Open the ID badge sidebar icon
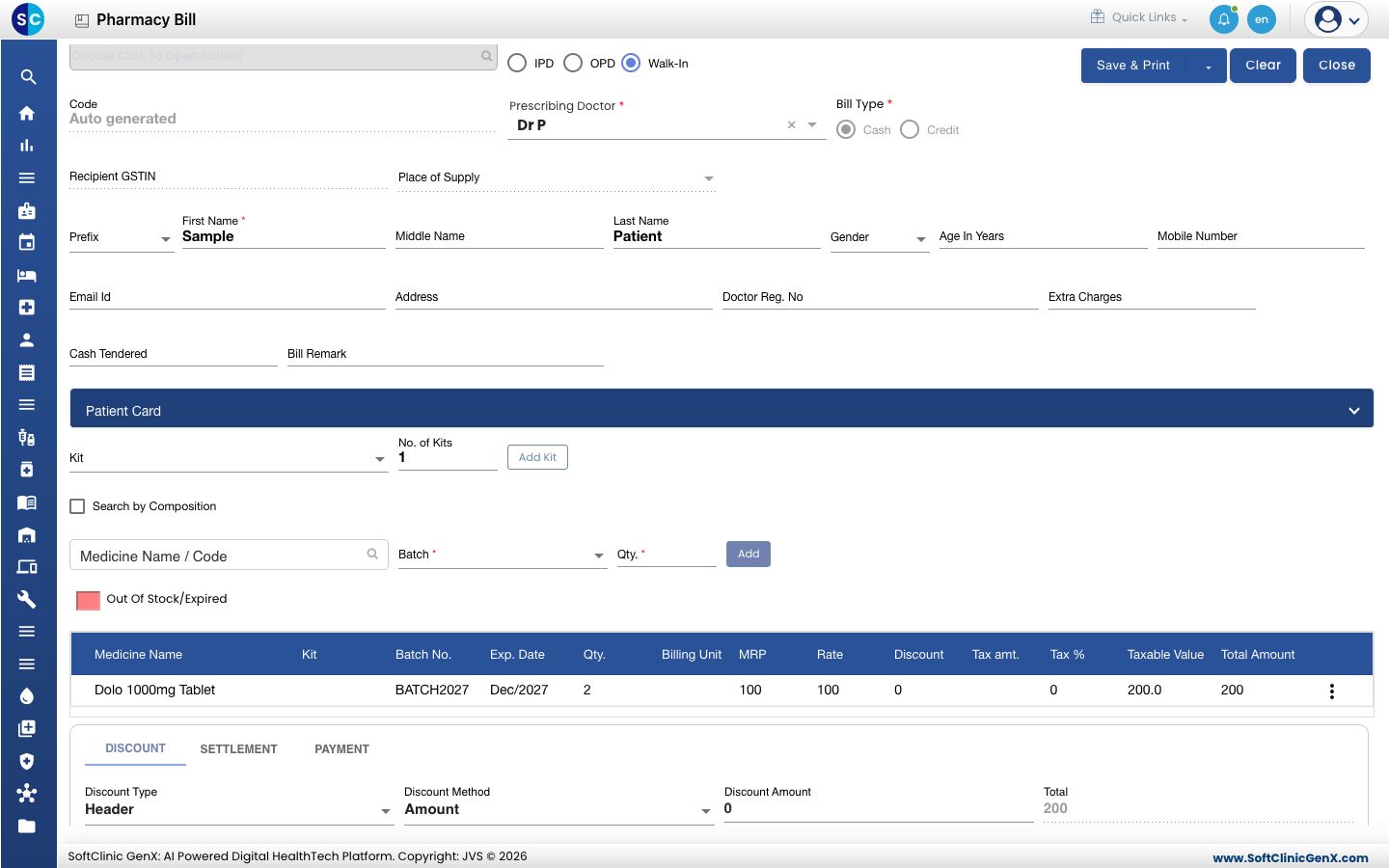1389x868 pixels. [x=27, y=210]
